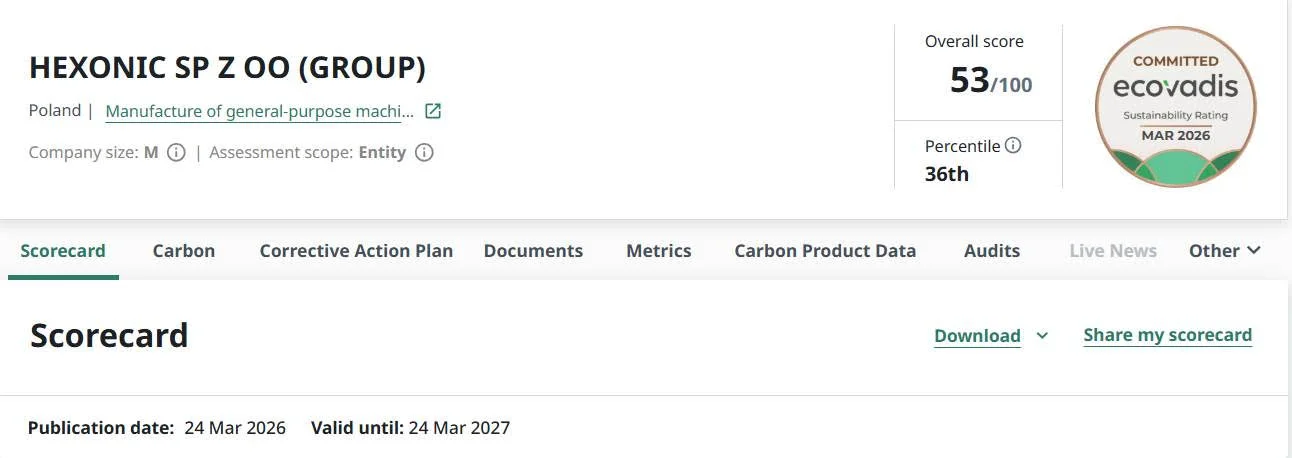Open the Documents tab
The width and height of the screenshot is (1292, 458).
[x=533, y=251]
